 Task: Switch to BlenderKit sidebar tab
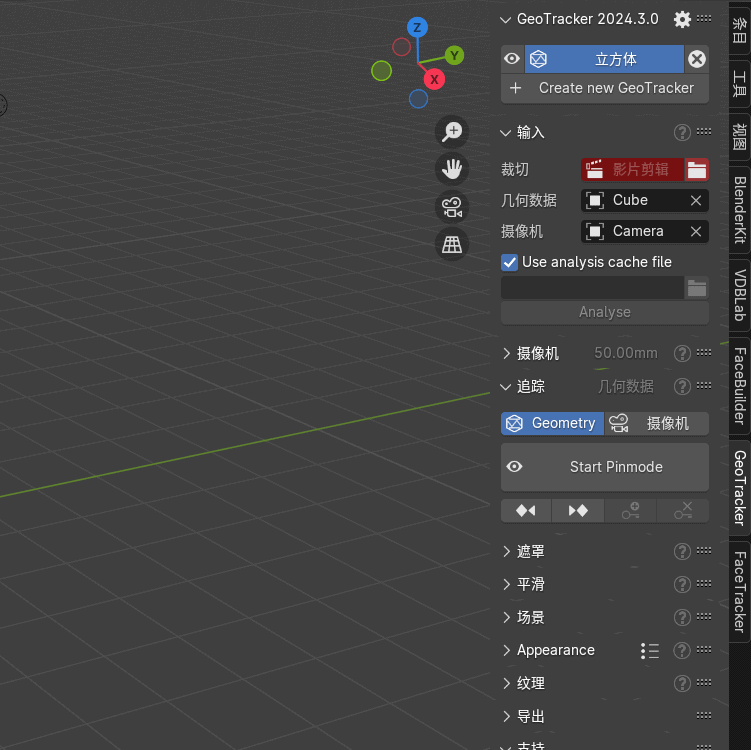pyautogui.click(x=740, y=210)
